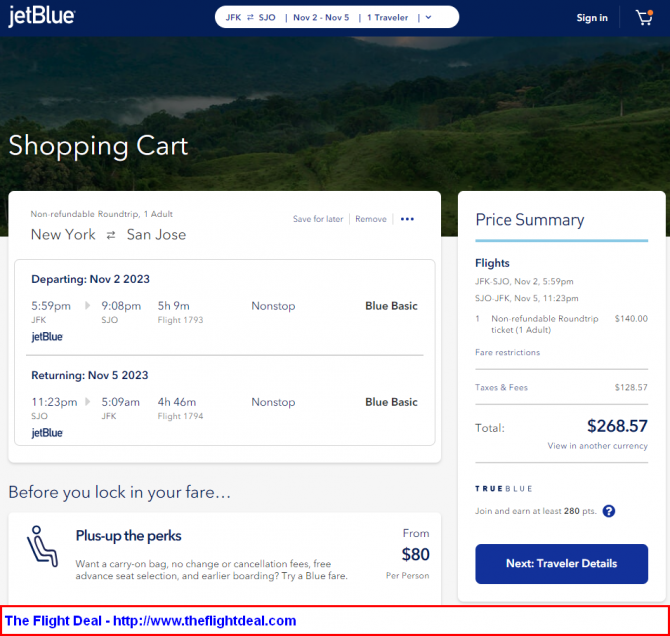Open the shopping cart icon
Image resolution: width=670 pixels, height=636 pixels.
pyautogui.click(x=644, y=18)
